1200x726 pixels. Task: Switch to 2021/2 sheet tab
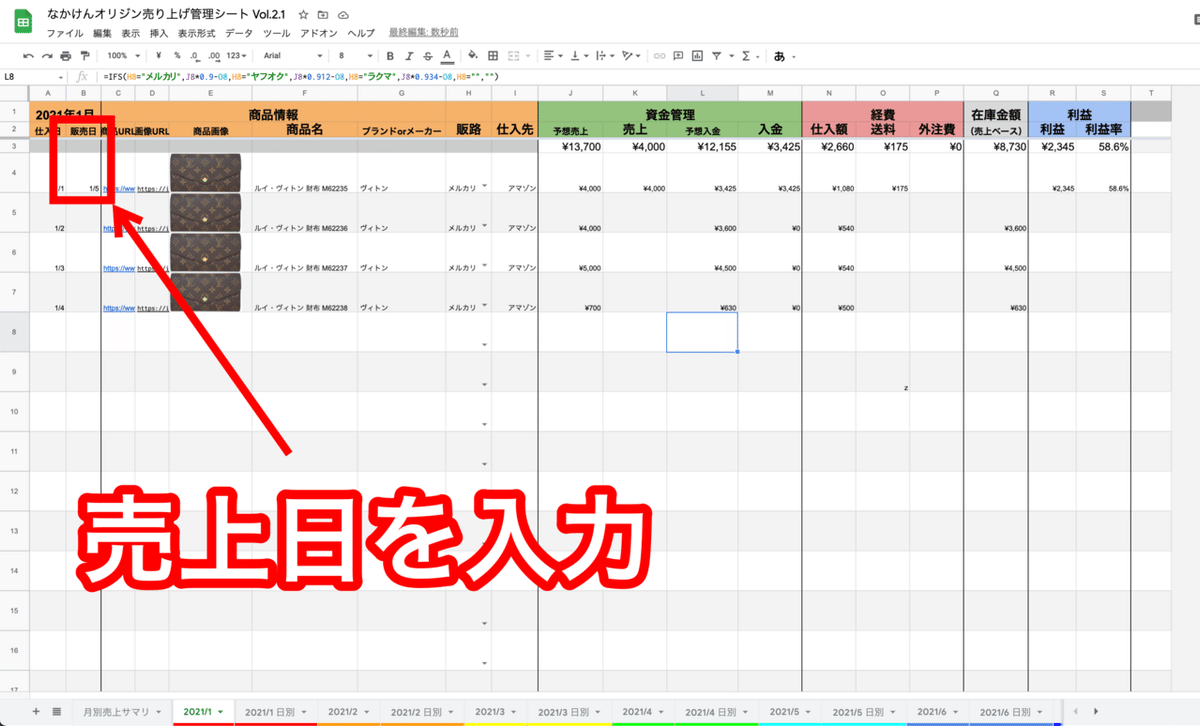click(x=348, y=711)
